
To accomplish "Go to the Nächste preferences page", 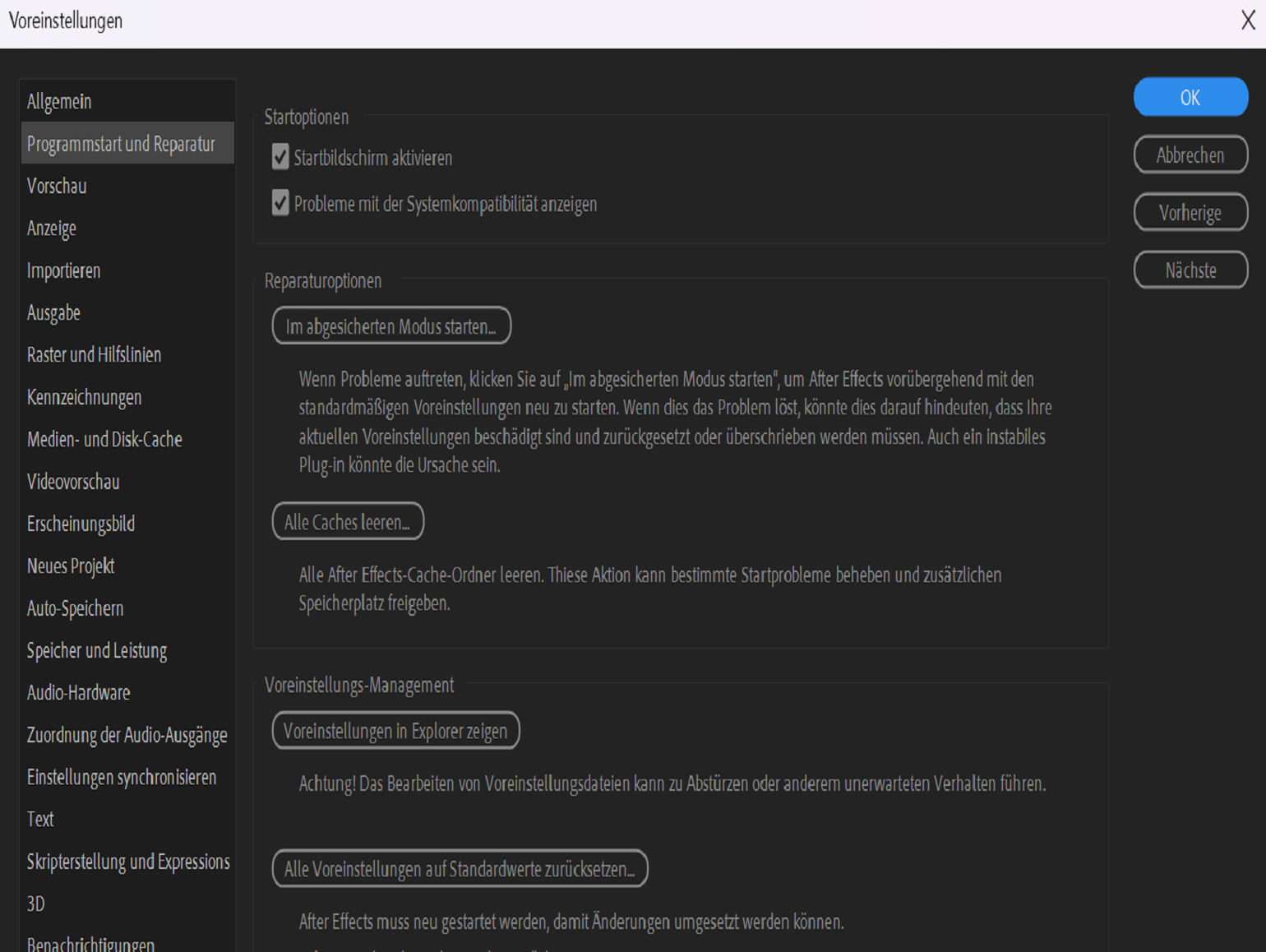I will (x=1190, y=270).
